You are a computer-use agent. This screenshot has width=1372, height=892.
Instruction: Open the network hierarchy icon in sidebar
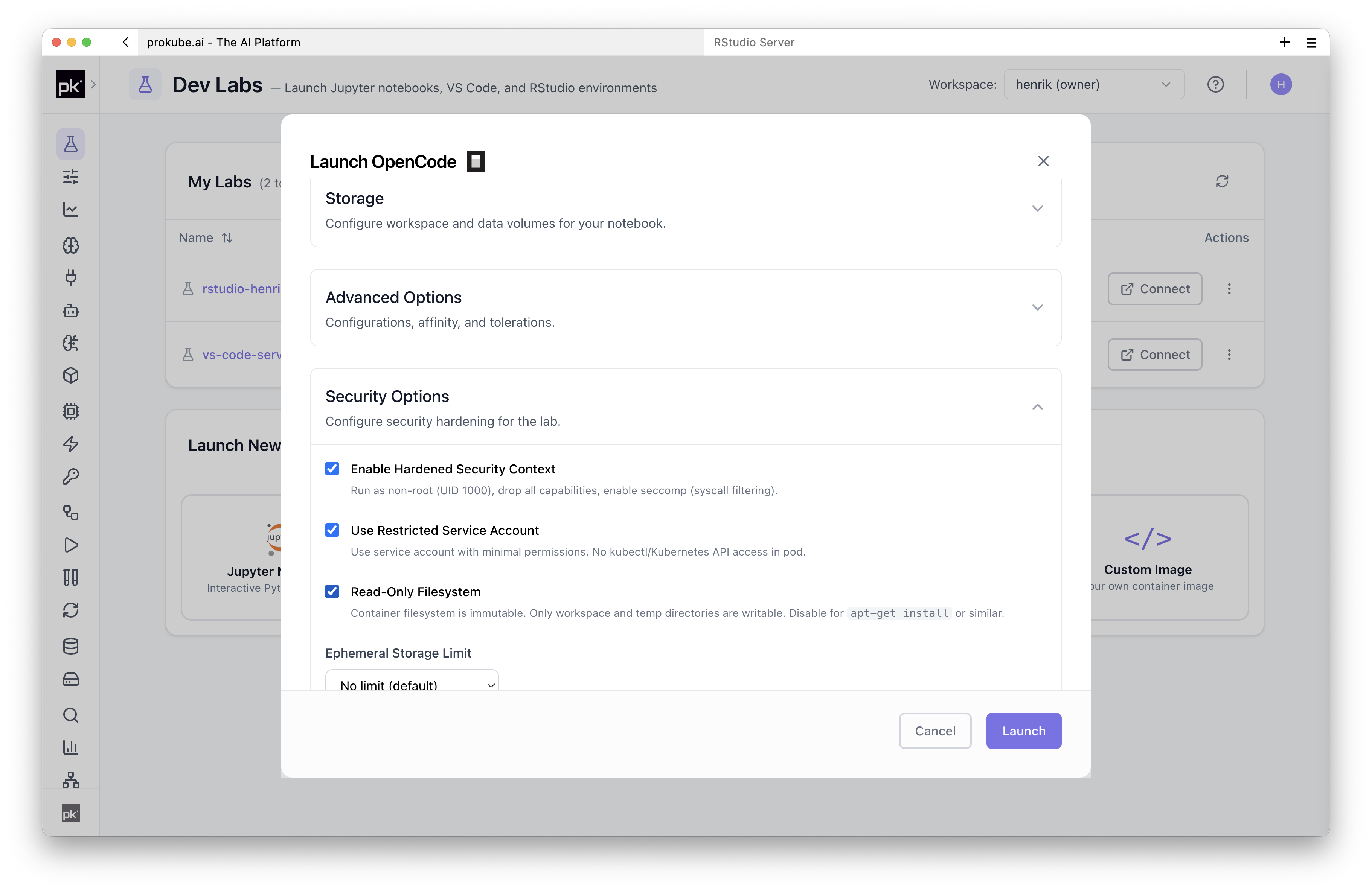coord(70,780)
